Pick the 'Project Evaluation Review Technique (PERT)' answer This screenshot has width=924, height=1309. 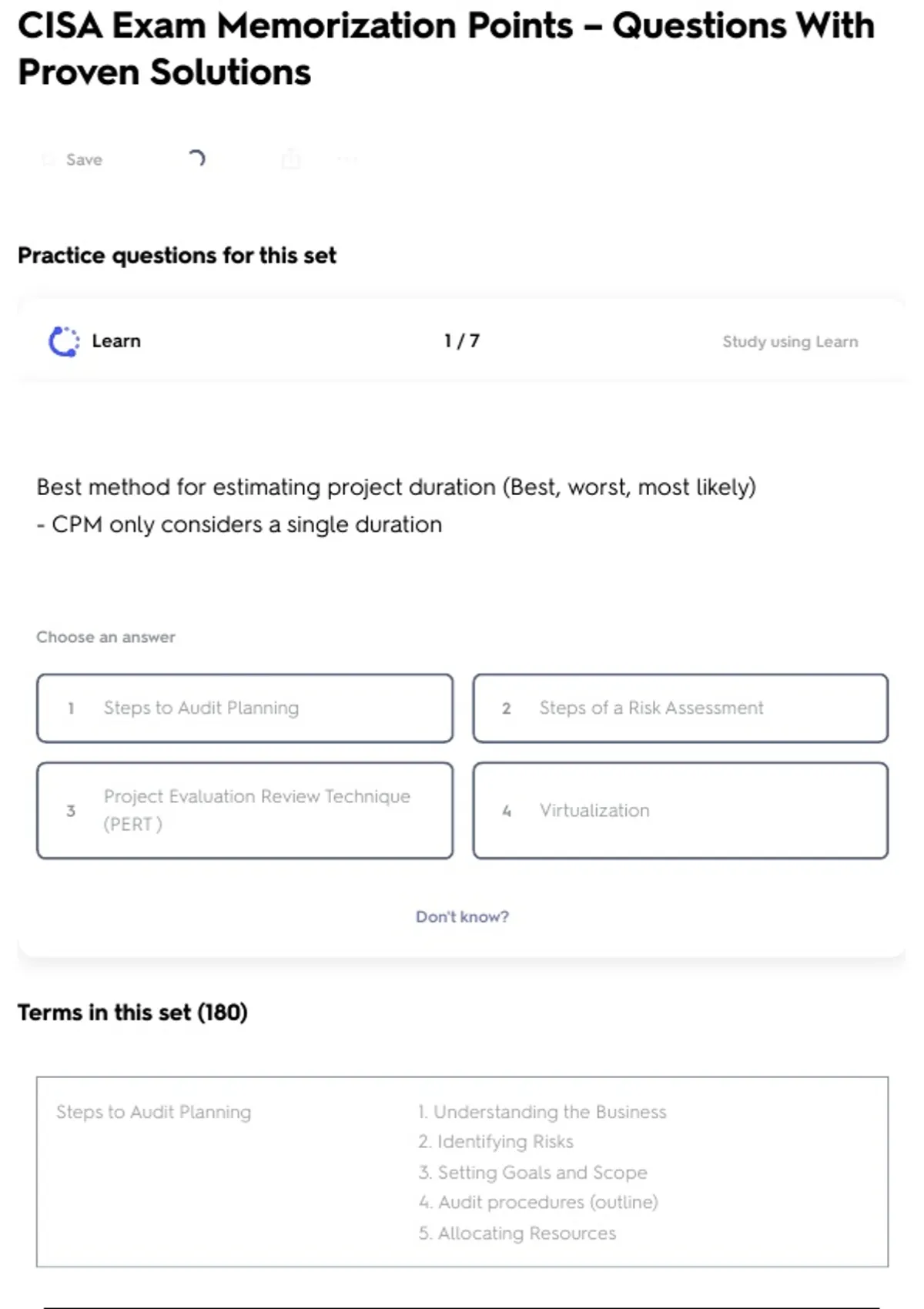(245, 810)
